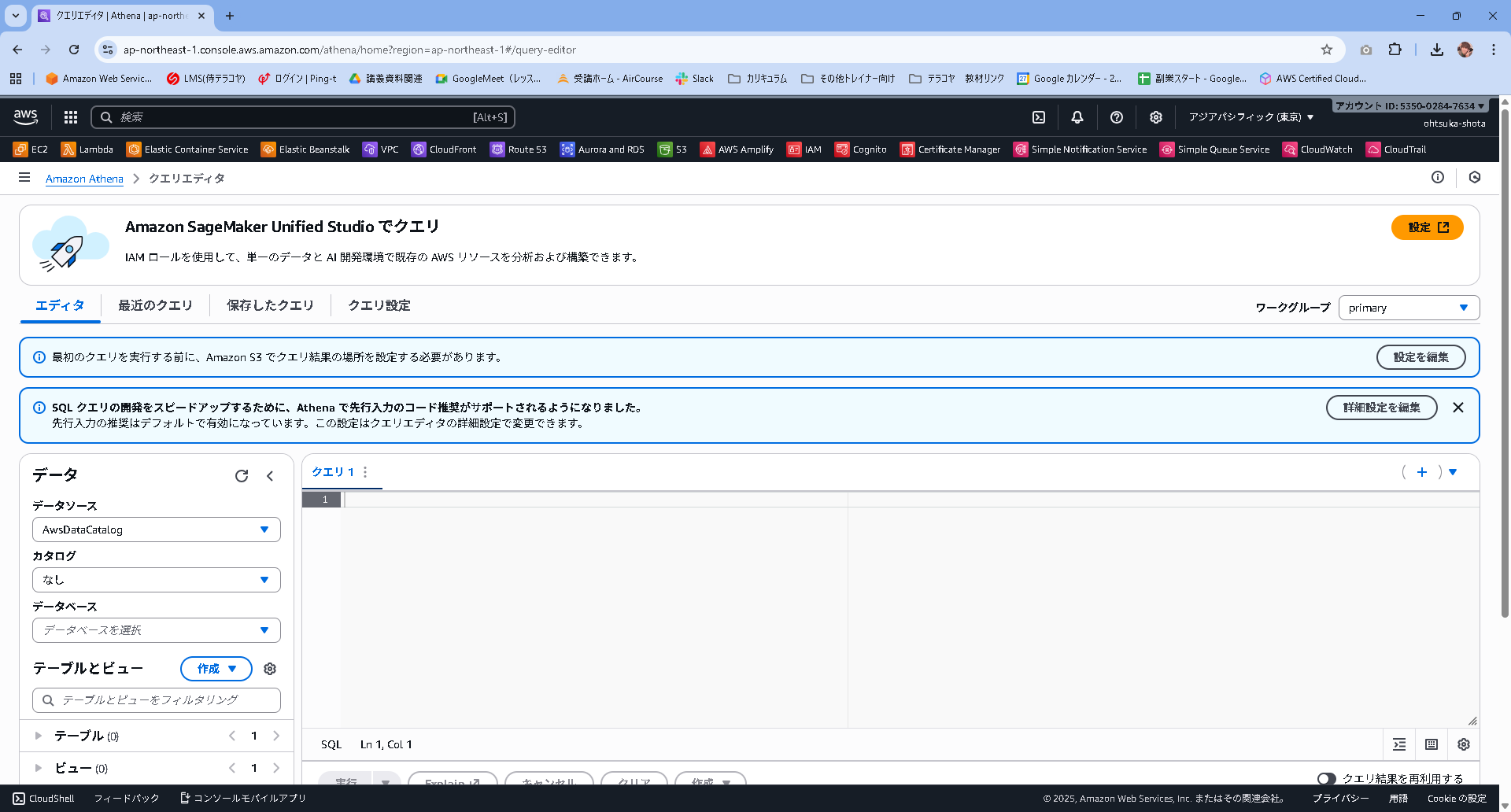Open the table and view Create dropdown
The image size is (1511, 812).
216,669
